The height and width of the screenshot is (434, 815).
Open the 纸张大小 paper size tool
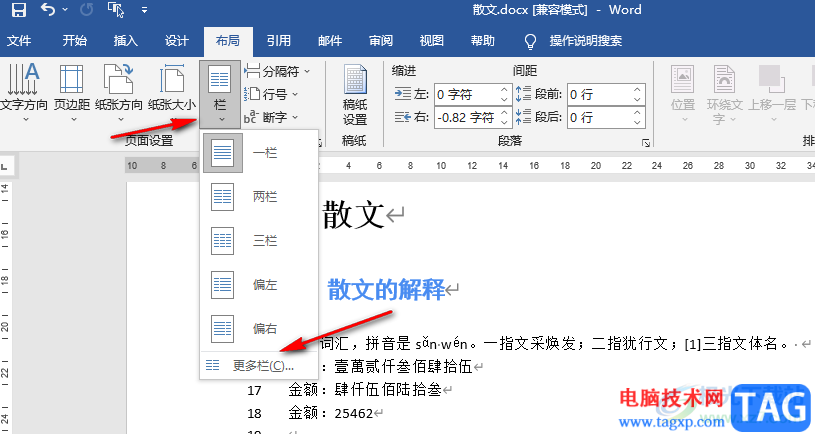point(172,93)
